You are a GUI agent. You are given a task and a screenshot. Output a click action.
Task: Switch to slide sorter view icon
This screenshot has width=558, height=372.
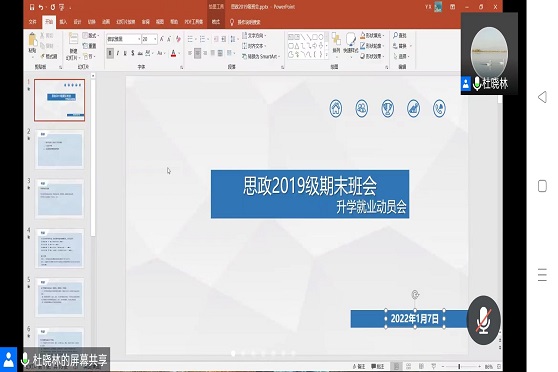(x=409, y=366)
